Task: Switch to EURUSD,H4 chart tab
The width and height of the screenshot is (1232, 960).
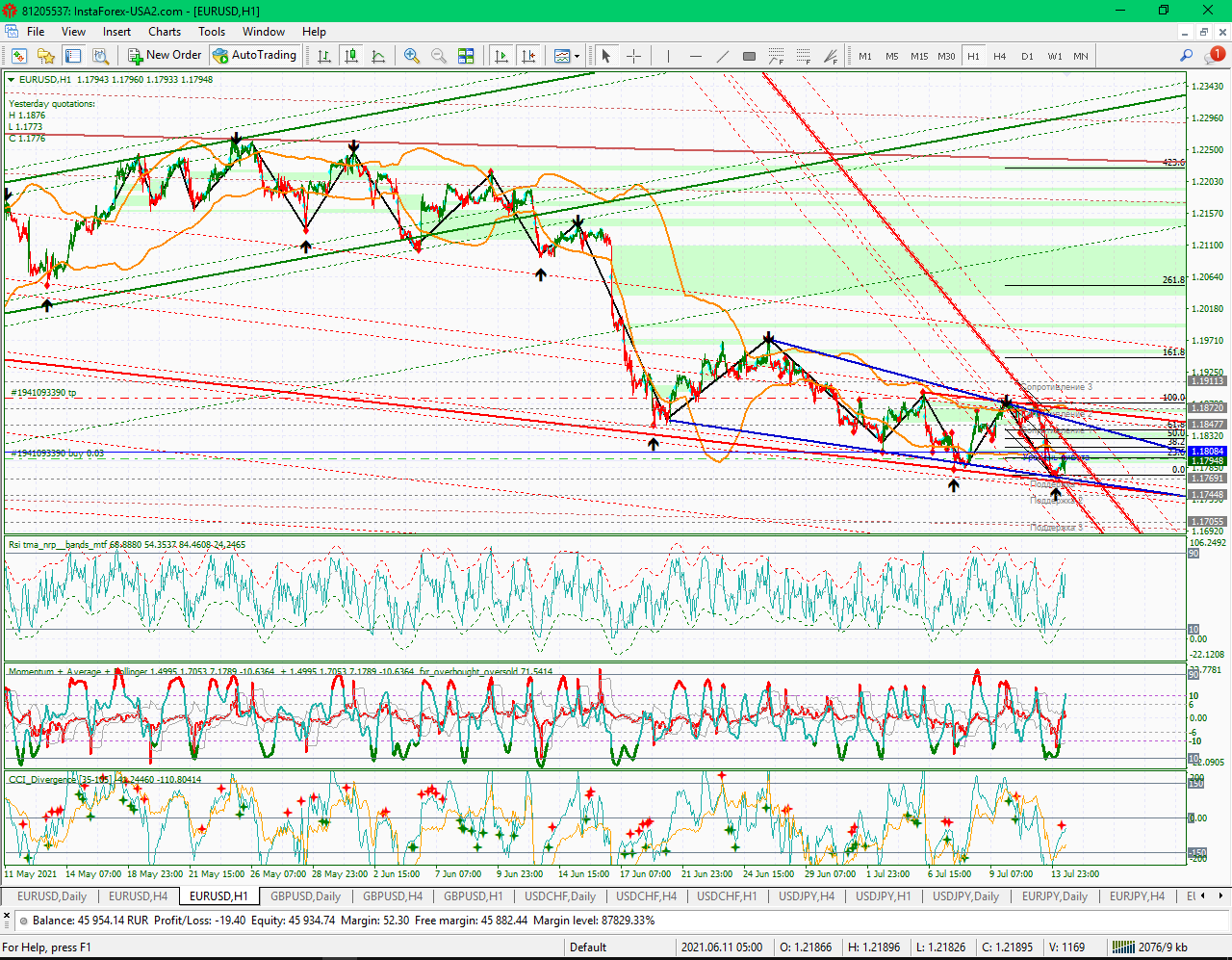Action: [x=138, y=896]
